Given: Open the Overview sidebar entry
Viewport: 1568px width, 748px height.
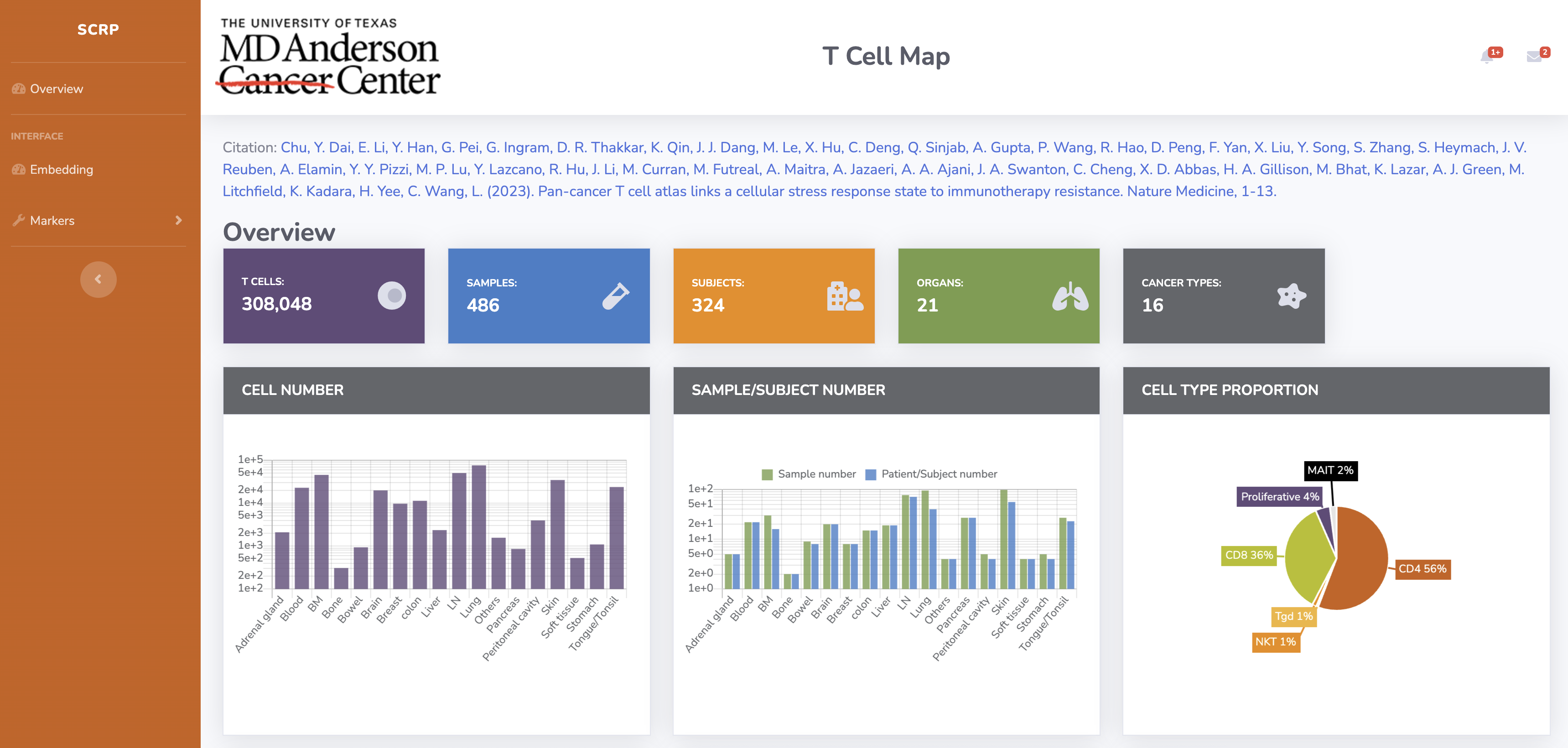Looking at the screenshot, I should [56, 88].
